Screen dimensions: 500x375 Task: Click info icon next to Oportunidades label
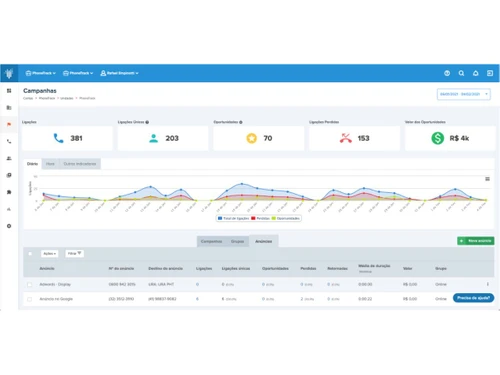(x=241, y=122)
